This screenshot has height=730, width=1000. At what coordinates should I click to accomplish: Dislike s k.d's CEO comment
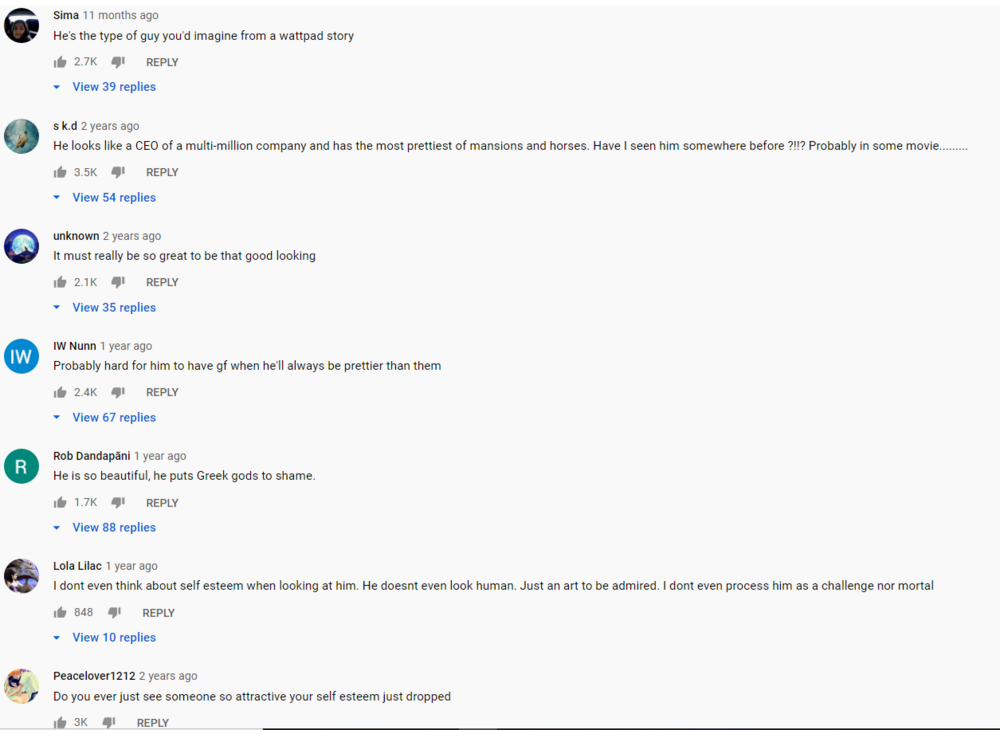118,172
